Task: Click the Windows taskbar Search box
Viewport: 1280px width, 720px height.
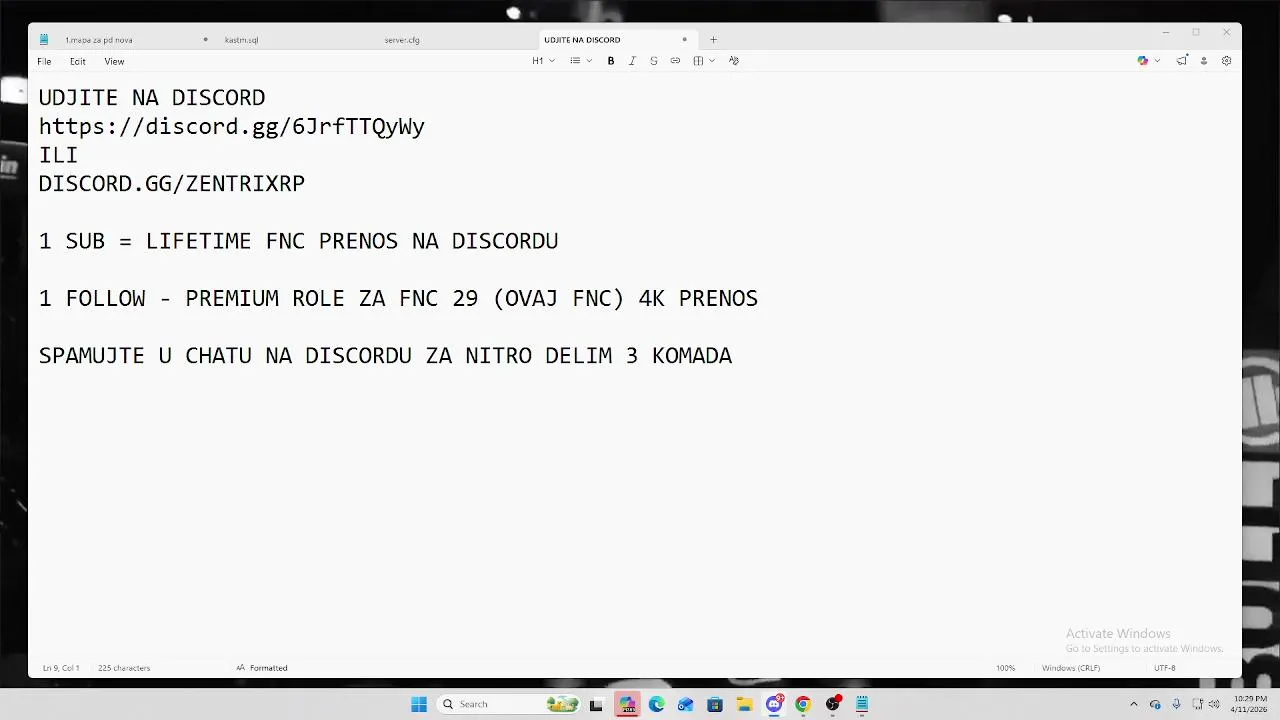Action: point(508,704)
